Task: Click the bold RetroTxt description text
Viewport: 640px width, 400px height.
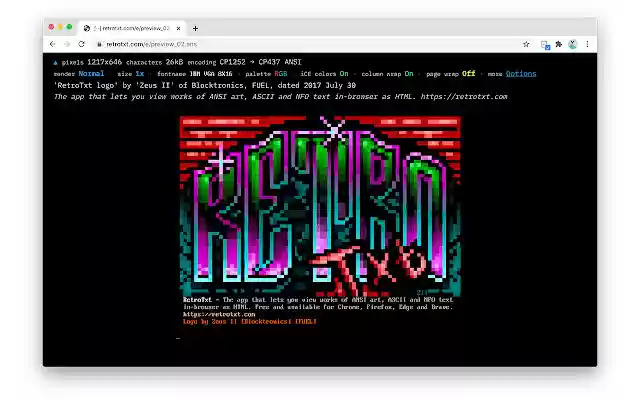Action: tap(198, 300)
